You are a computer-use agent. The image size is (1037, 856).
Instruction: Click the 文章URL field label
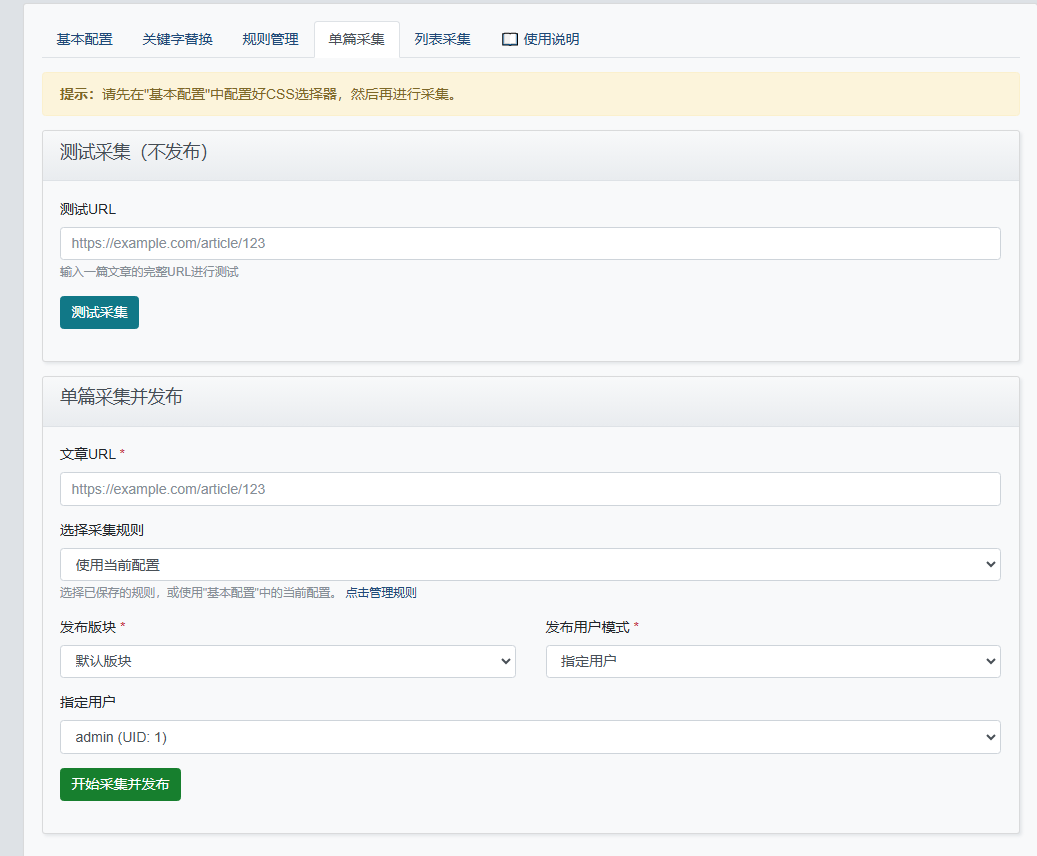(x=88, y=454)
